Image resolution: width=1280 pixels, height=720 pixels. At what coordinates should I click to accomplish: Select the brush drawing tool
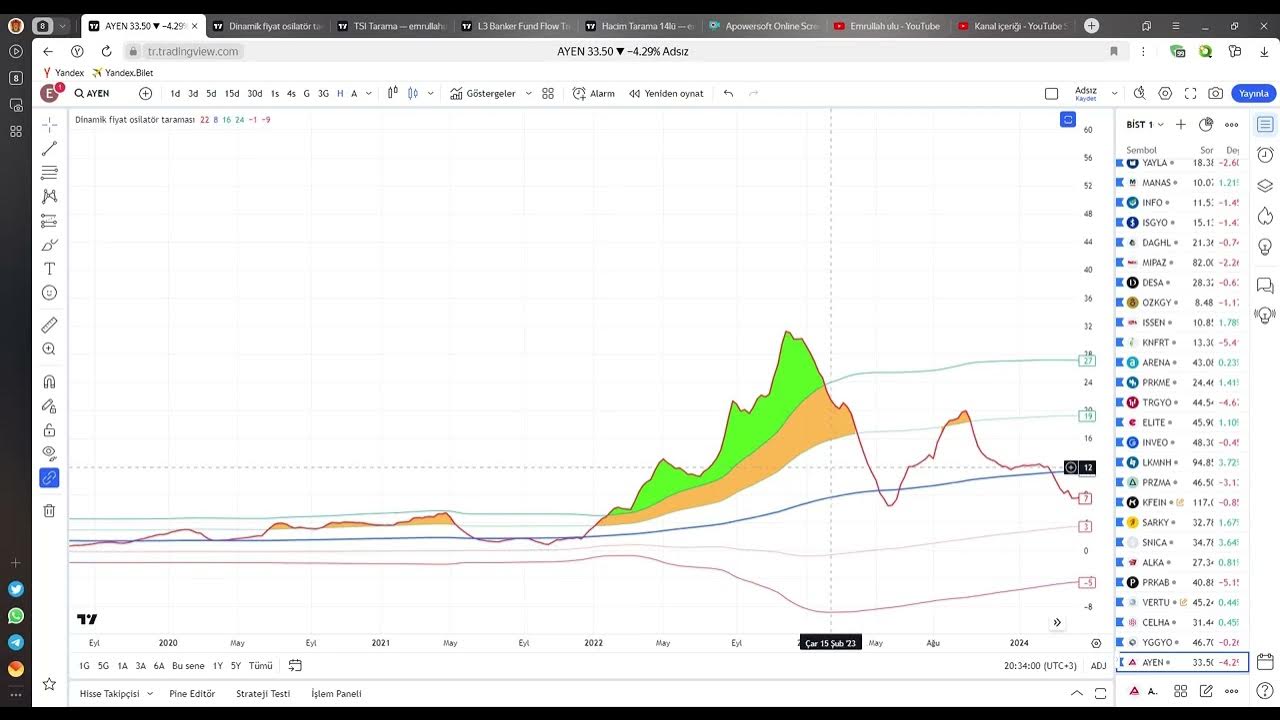[x=49, y=245]
